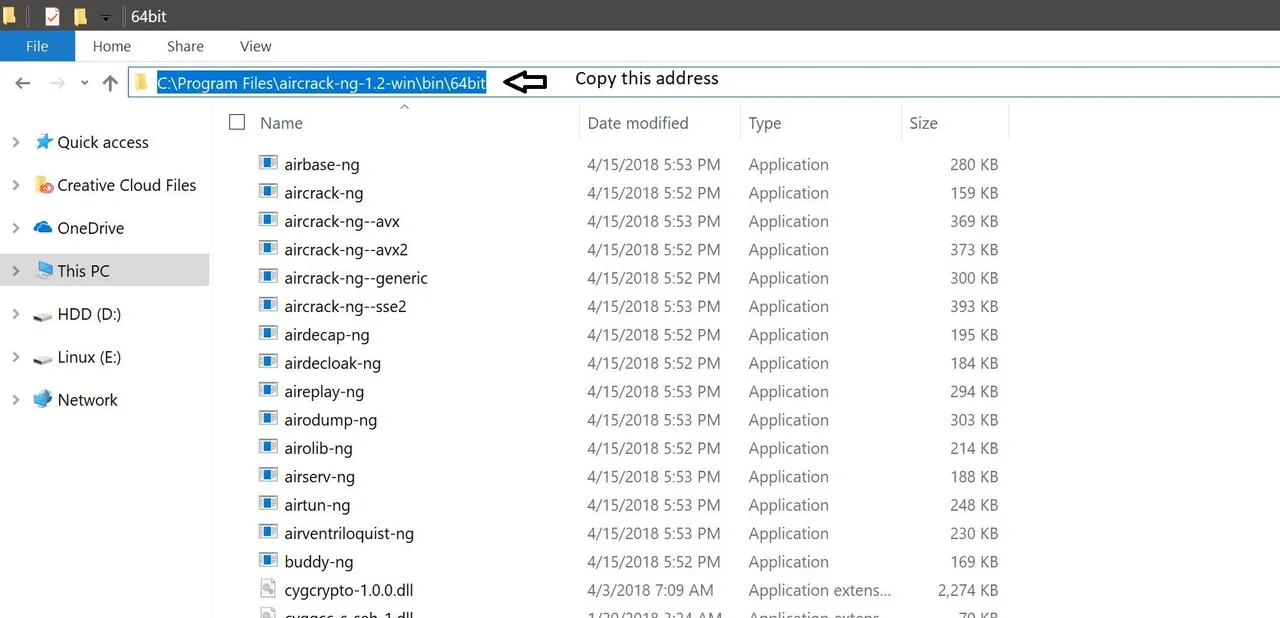
Task: Click the aircrack-ng--generic file icon
Action: tap(268, 276)
